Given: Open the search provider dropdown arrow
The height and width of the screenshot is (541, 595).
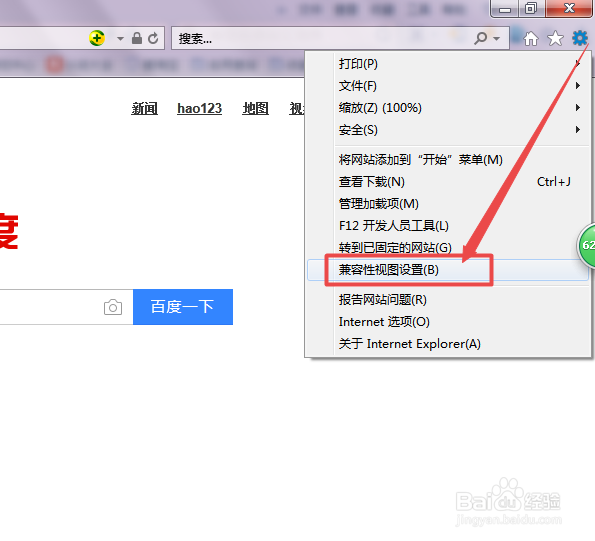Looking at the screenshot, I should pos(496,39).
